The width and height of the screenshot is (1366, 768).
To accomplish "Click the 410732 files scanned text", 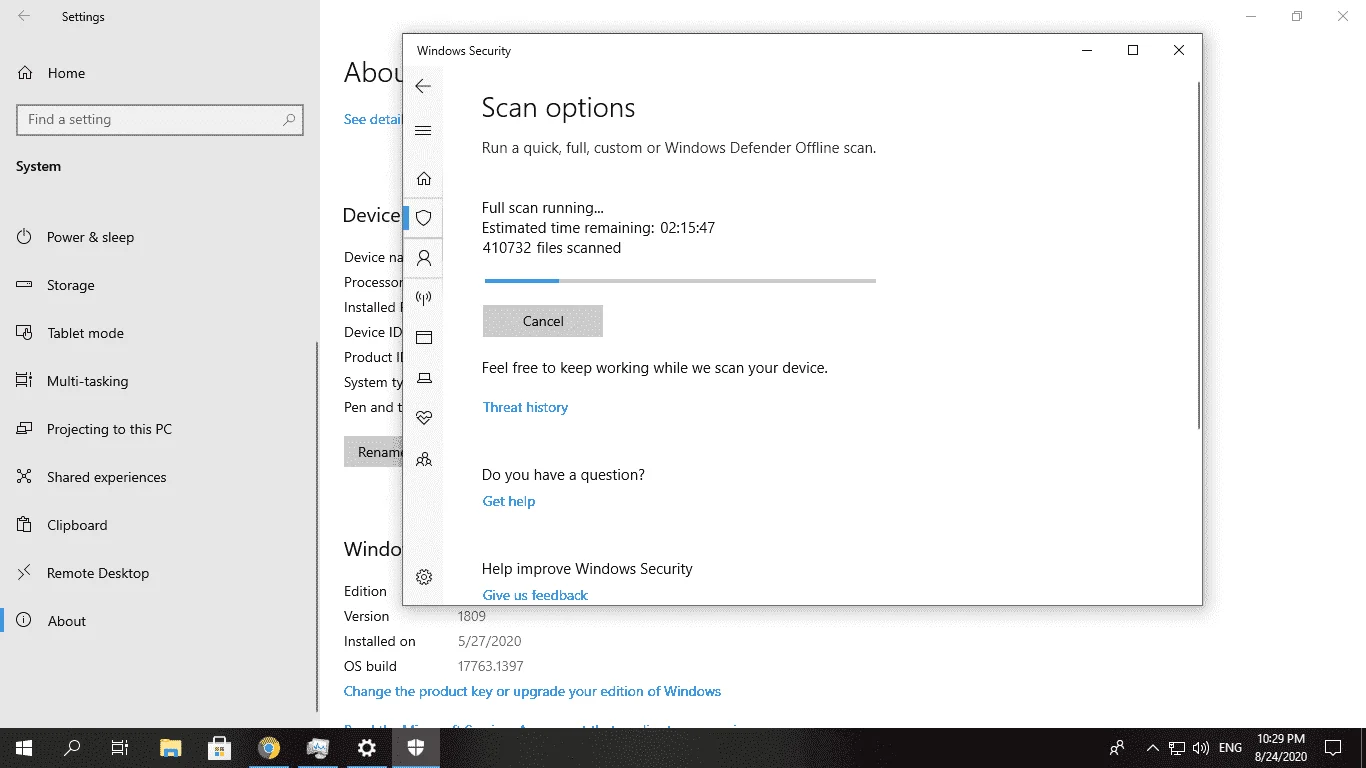I will 551,248.
